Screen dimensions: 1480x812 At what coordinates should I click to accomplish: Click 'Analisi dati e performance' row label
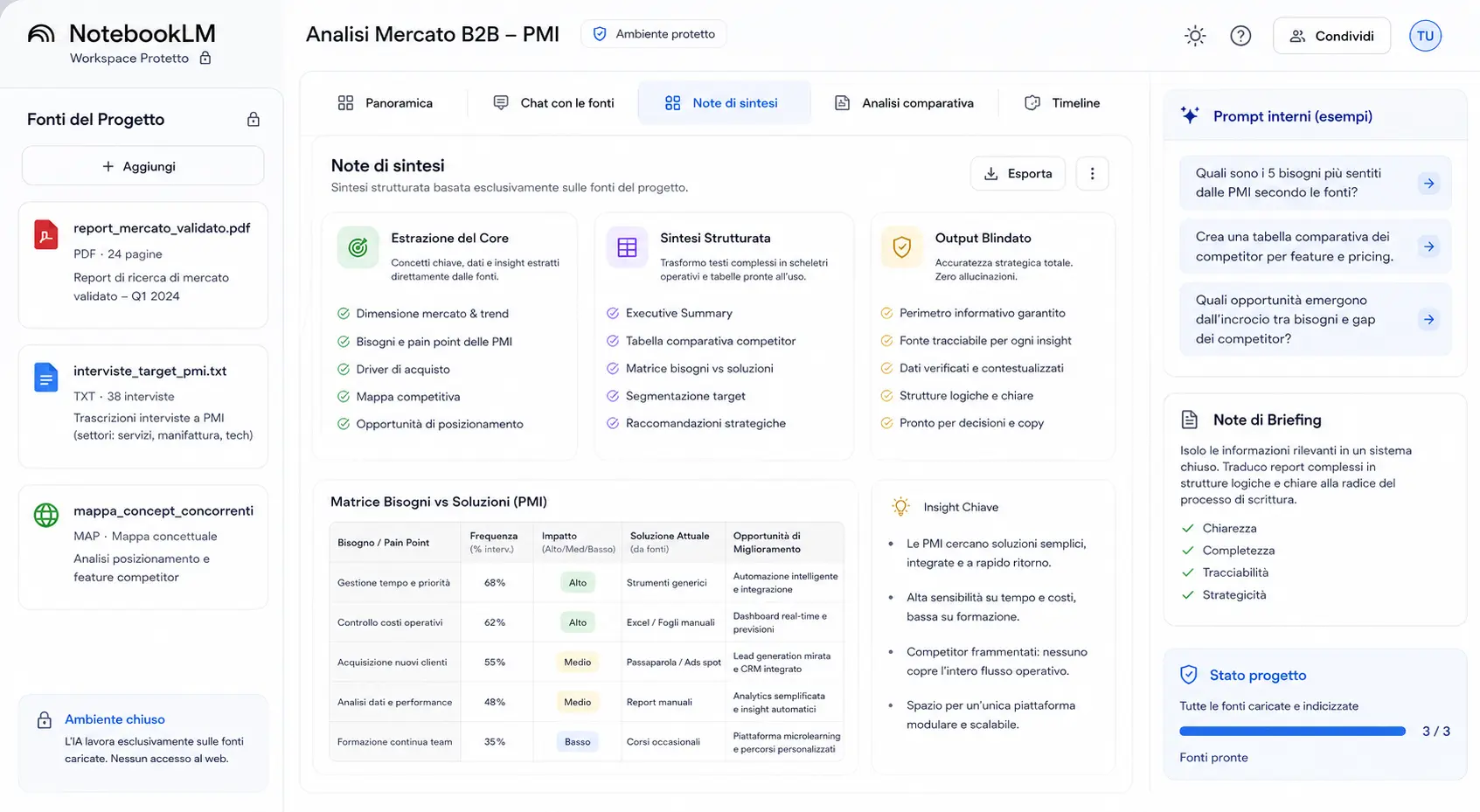(x=395, y=702)
